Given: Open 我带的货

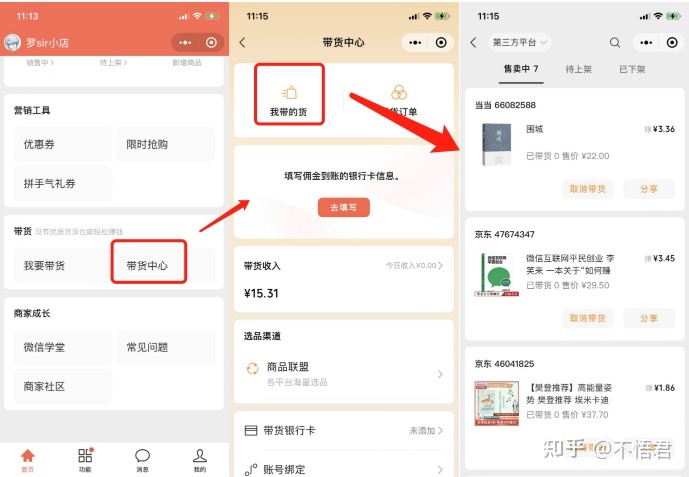Looking at the screenshot, I should (x=289, y=100).
